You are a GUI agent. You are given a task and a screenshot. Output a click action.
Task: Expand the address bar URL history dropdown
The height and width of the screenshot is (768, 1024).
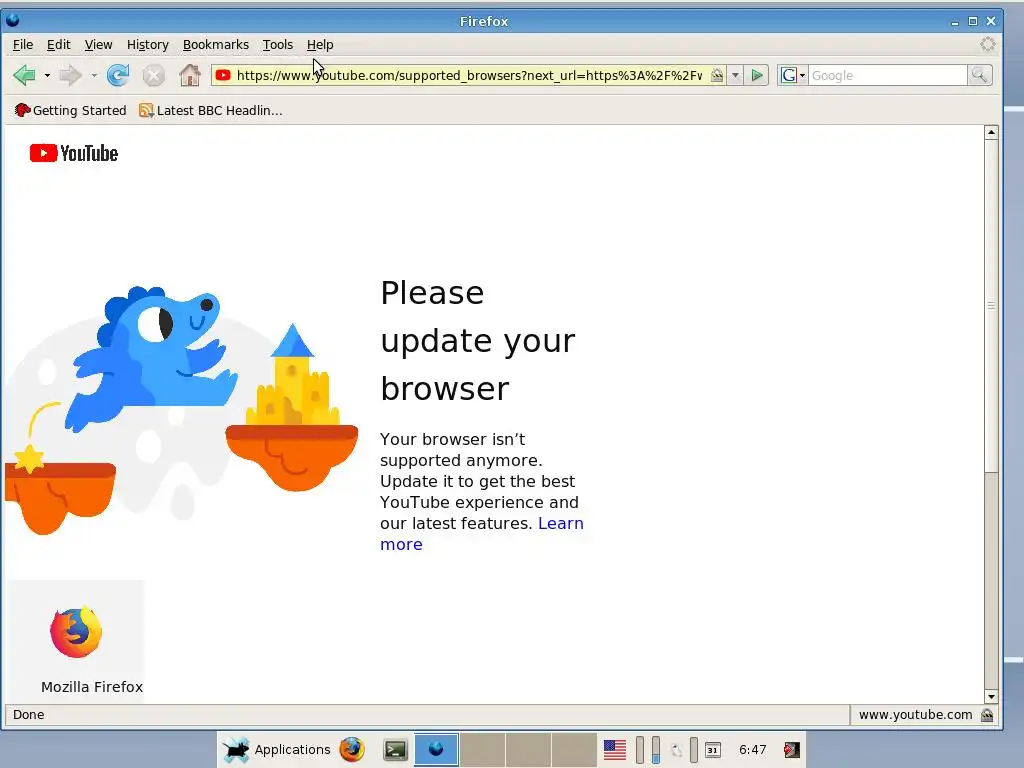tap(735, 75)
